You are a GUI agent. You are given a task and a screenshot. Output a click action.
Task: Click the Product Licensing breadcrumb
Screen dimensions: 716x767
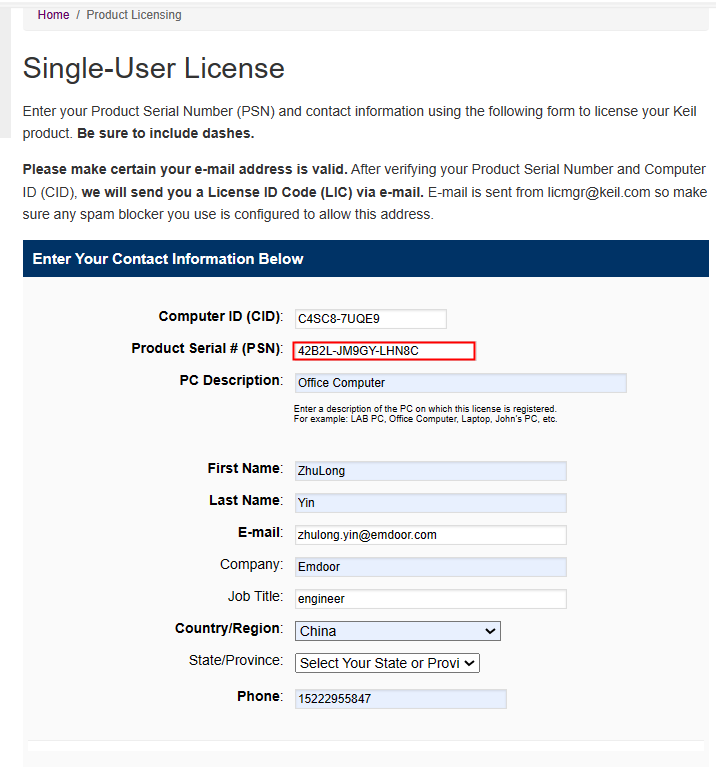coord(134,15)
